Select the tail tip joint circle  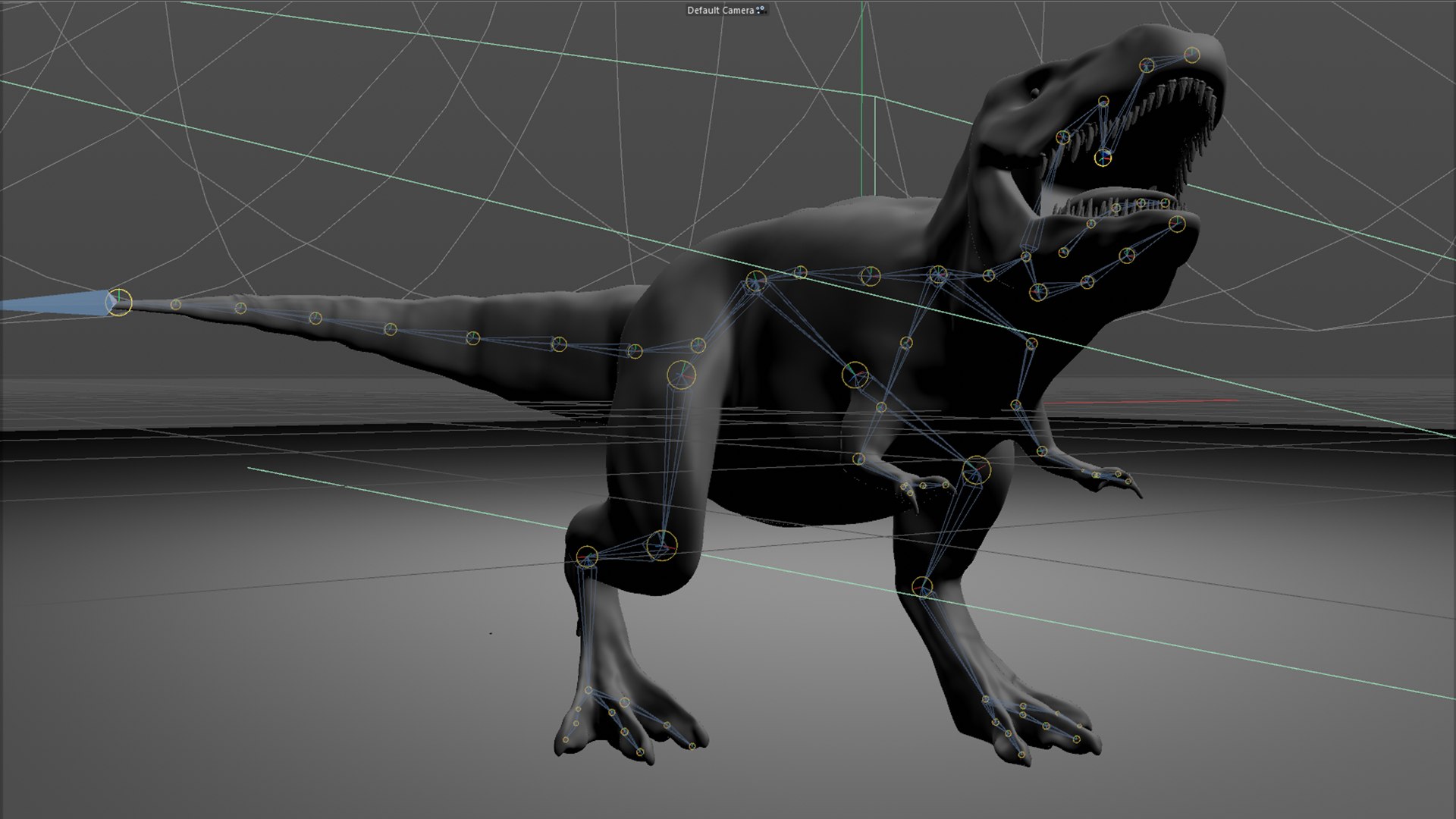coord(119,303)
